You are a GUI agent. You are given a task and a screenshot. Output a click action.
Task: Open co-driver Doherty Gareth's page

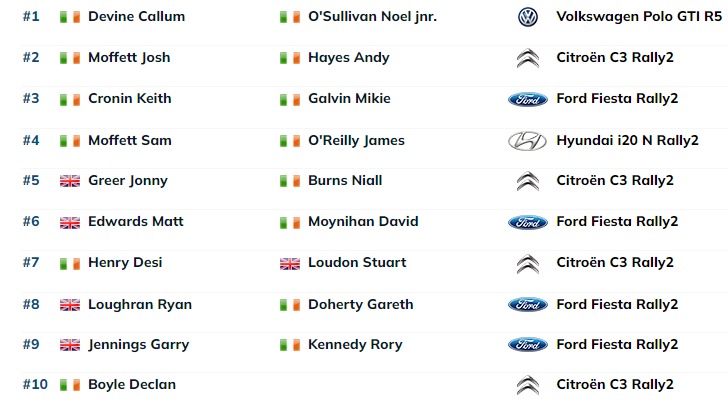(360, 305)
